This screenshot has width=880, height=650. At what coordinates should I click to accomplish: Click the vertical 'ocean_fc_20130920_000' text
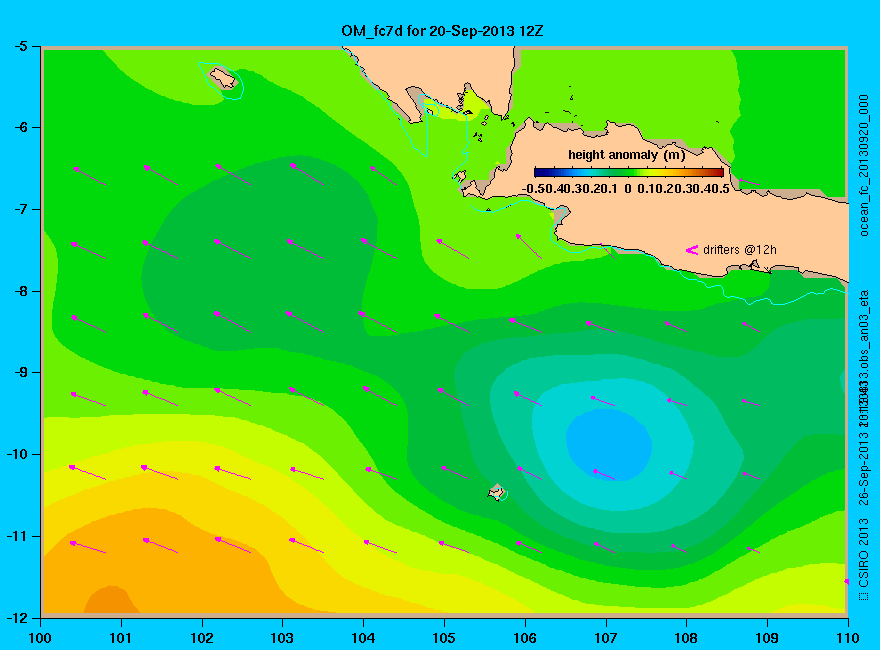pyautogui.click(x=864, y=166)
